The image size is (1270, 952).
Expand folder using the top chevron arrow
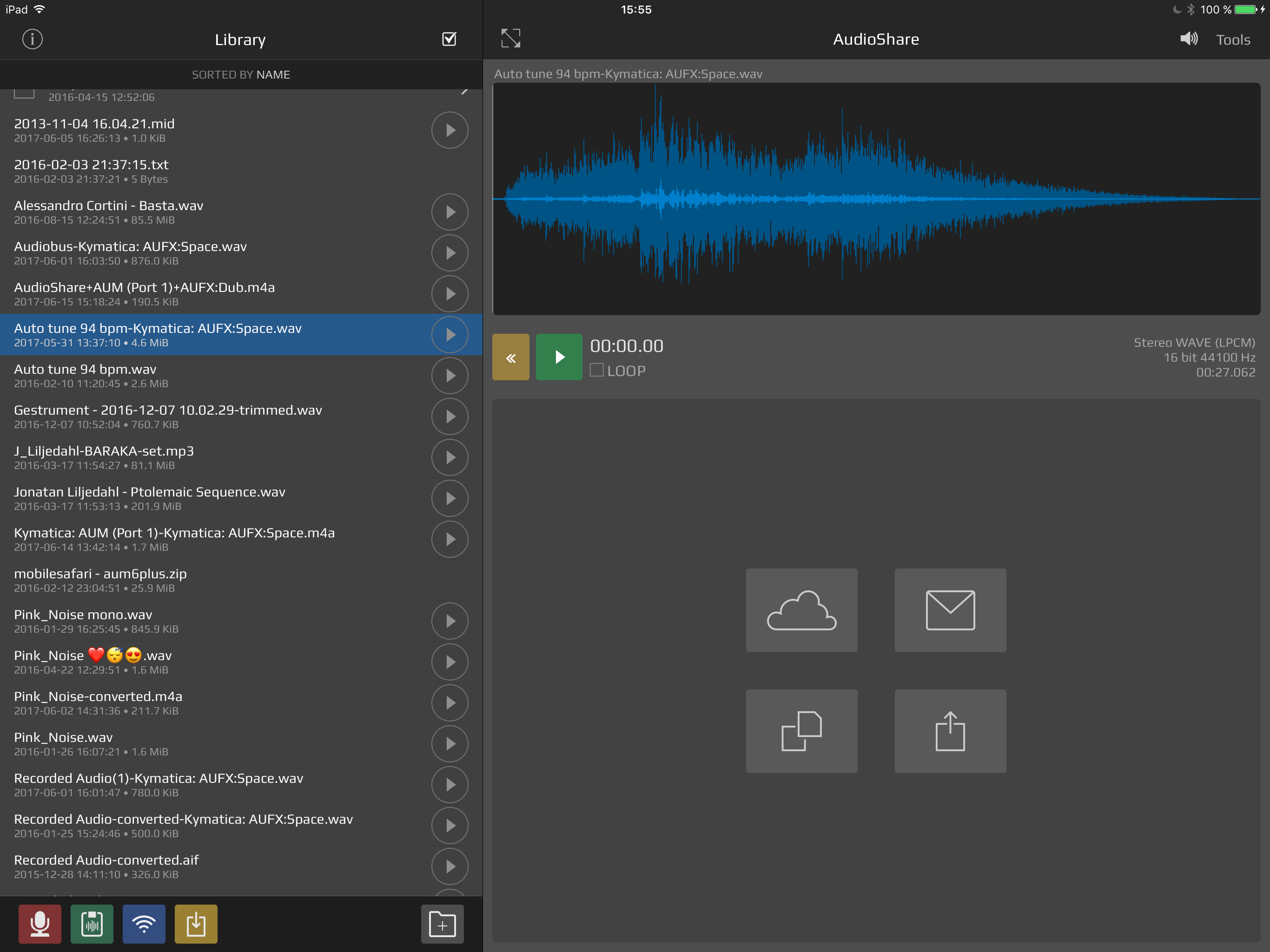464,92
